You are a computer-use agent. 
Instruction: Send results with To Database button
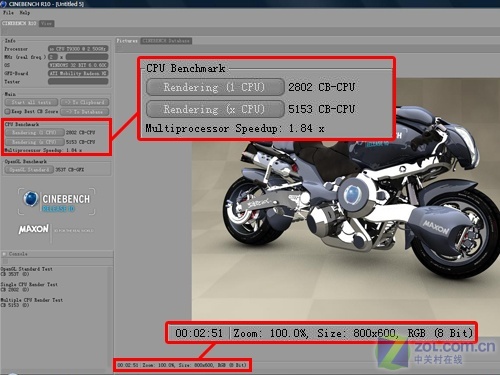(x=85, y=112)
